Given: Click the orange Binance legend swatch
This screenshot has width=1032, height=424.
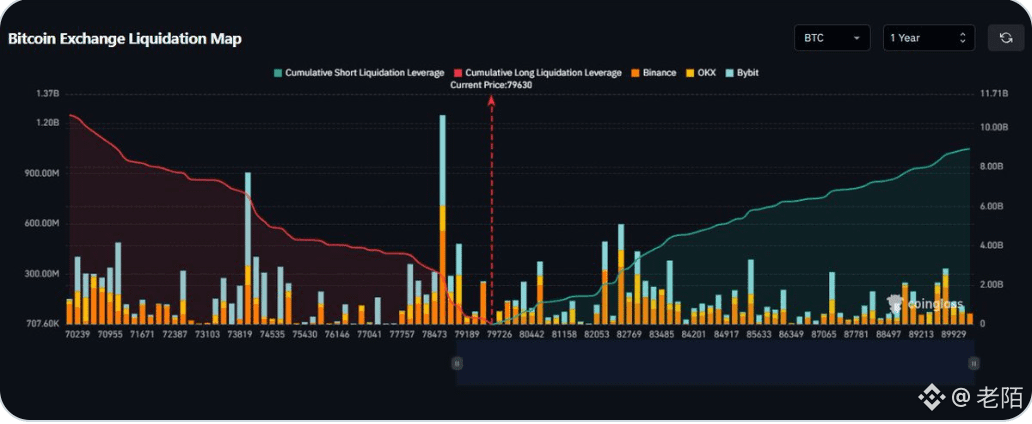Looking at the screenshot, I should (636, 73).
